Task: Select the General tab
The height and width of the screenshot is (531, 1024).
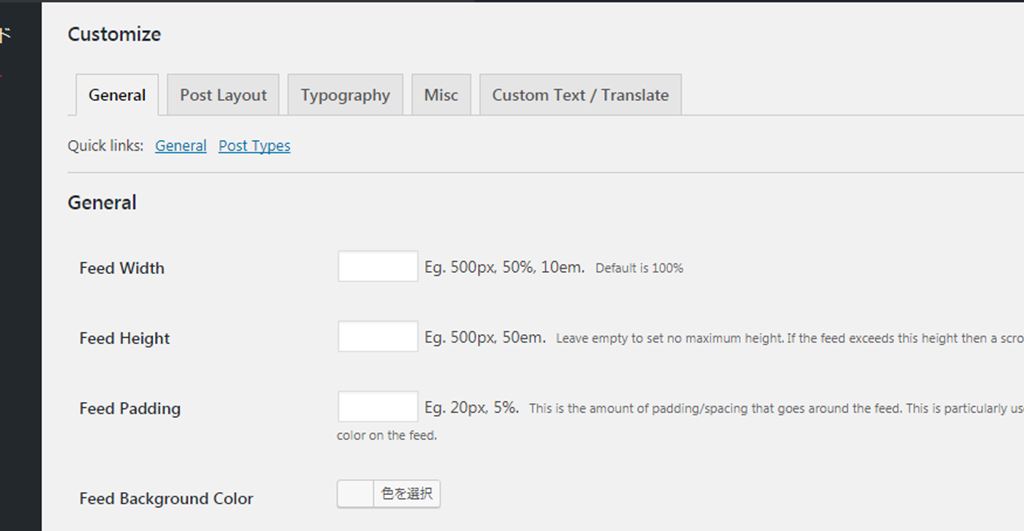Action: tap(117, 95)
